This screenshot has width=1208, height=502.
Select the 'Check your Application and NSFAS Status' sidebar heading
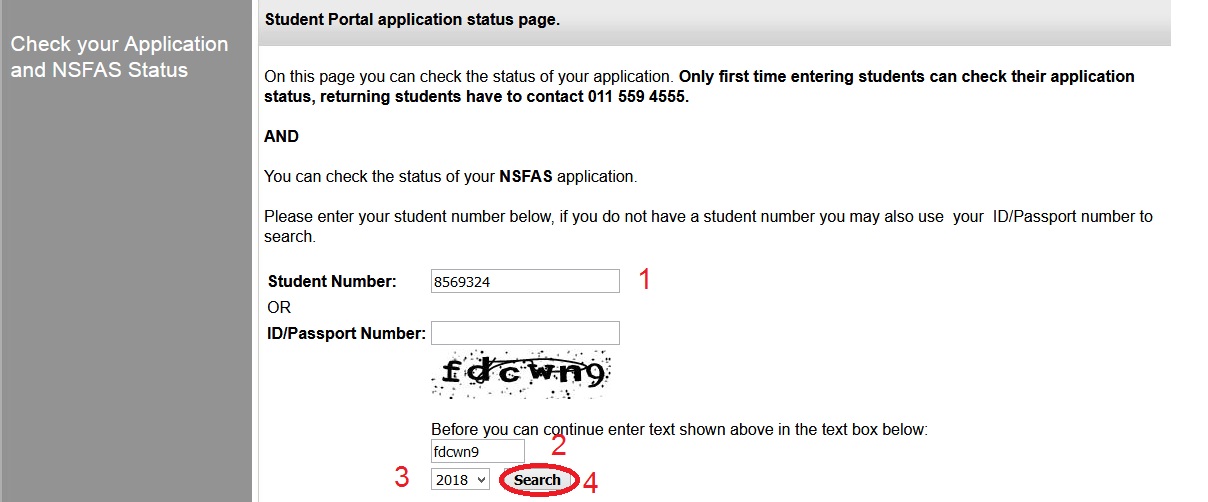[x=119, y=57]
